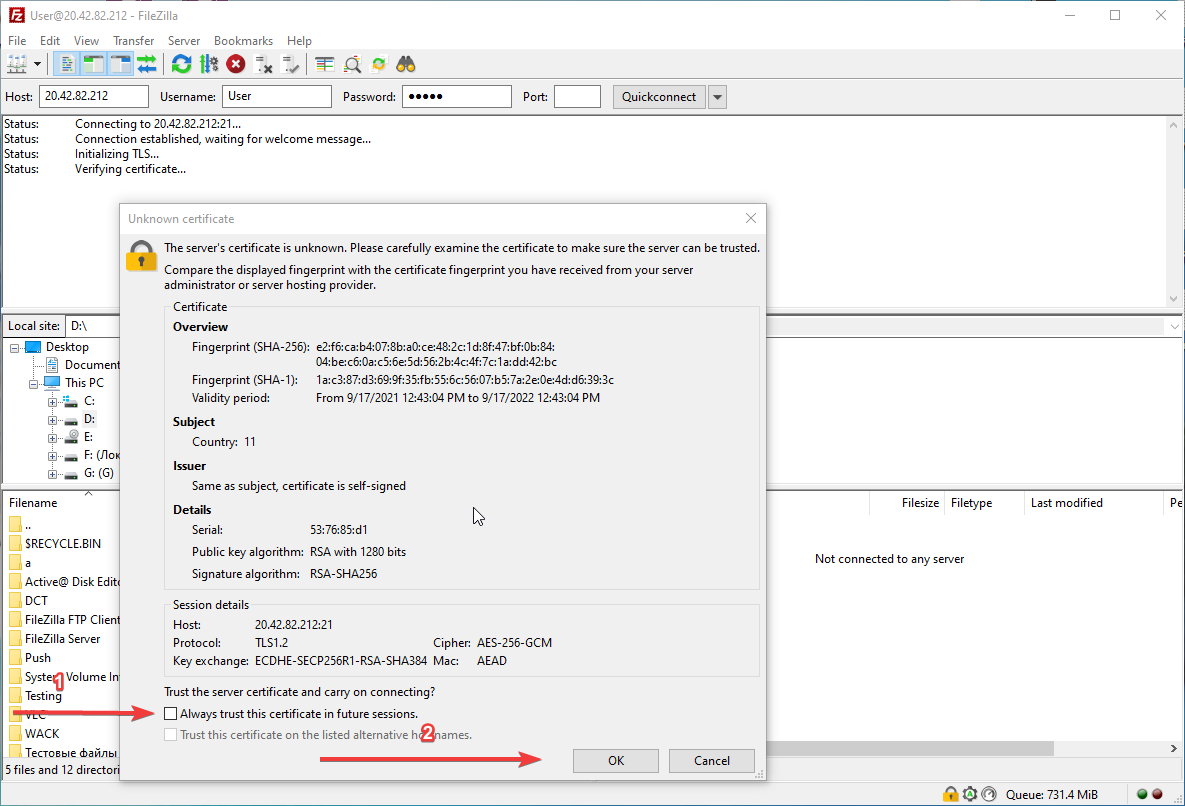The width and height of the screenshot is (1185, 806).
Task: Select the $RECYCLE.BIN folder
Action: click(63, 544)
